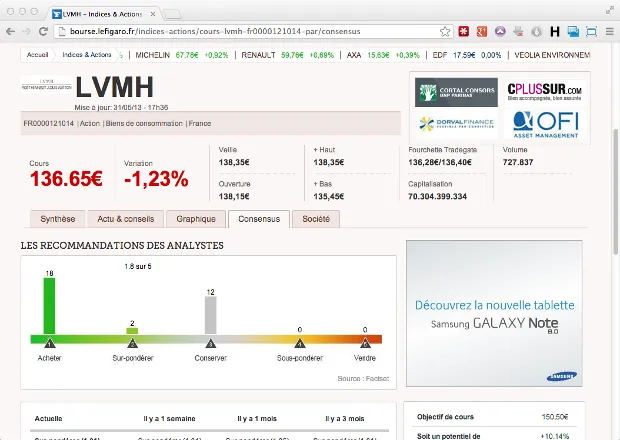Screen dimensions: 620x440
Task: Click RENAULT in the ticker
Action: 258,55
